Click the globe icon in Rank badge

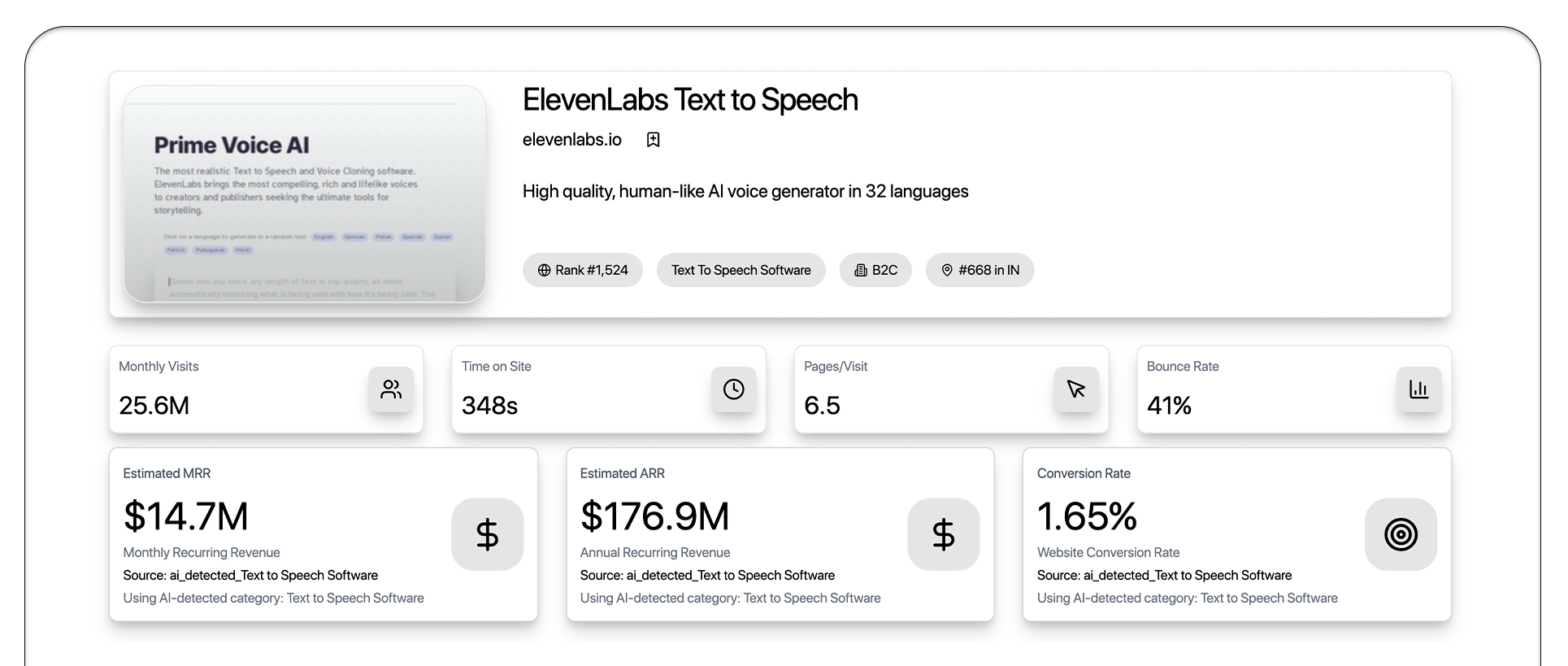pyautogui.click(x=544, y=270)
